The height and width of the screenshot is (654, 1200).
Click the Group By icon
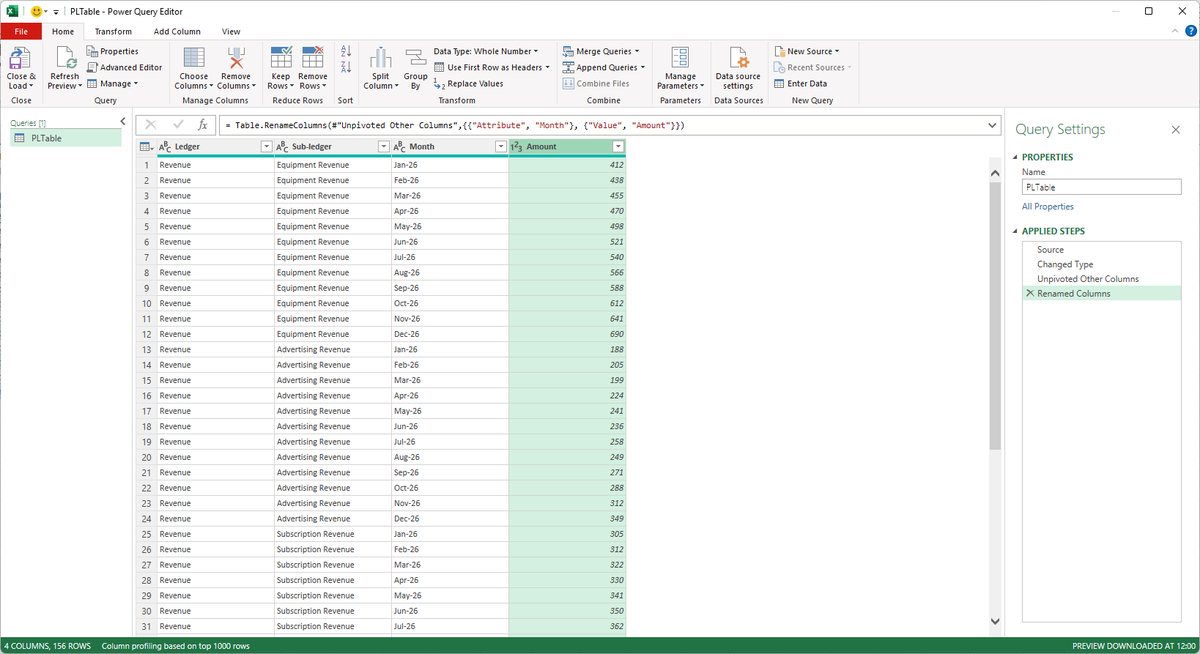(415, 58)
